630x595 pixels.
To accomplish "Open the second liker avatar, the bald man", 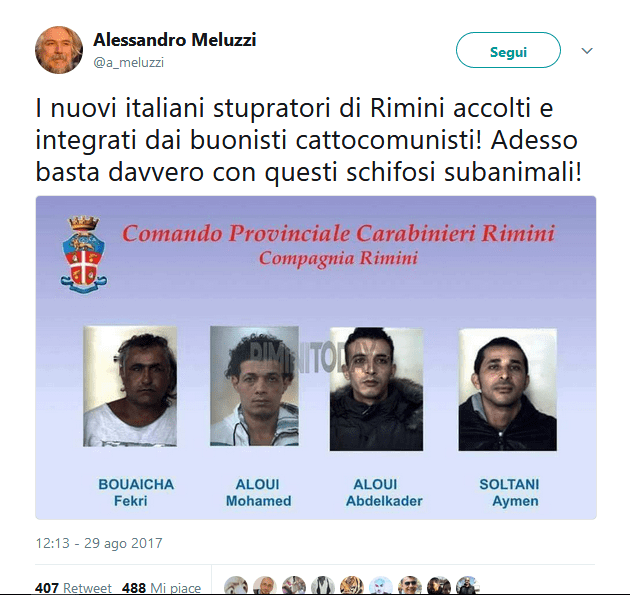I will (x=265, y=586).
